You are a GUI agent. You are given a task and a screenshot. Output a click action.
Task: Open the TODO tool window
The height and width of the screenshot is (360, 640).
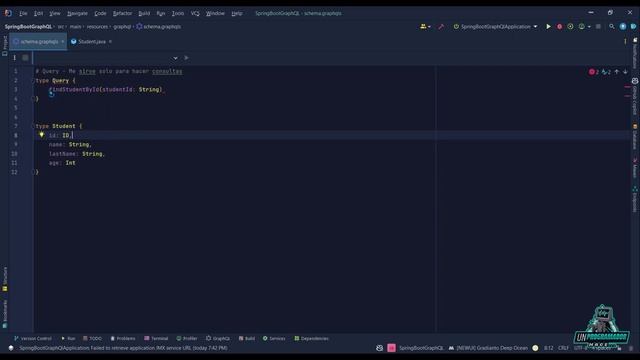click(92, 338)
